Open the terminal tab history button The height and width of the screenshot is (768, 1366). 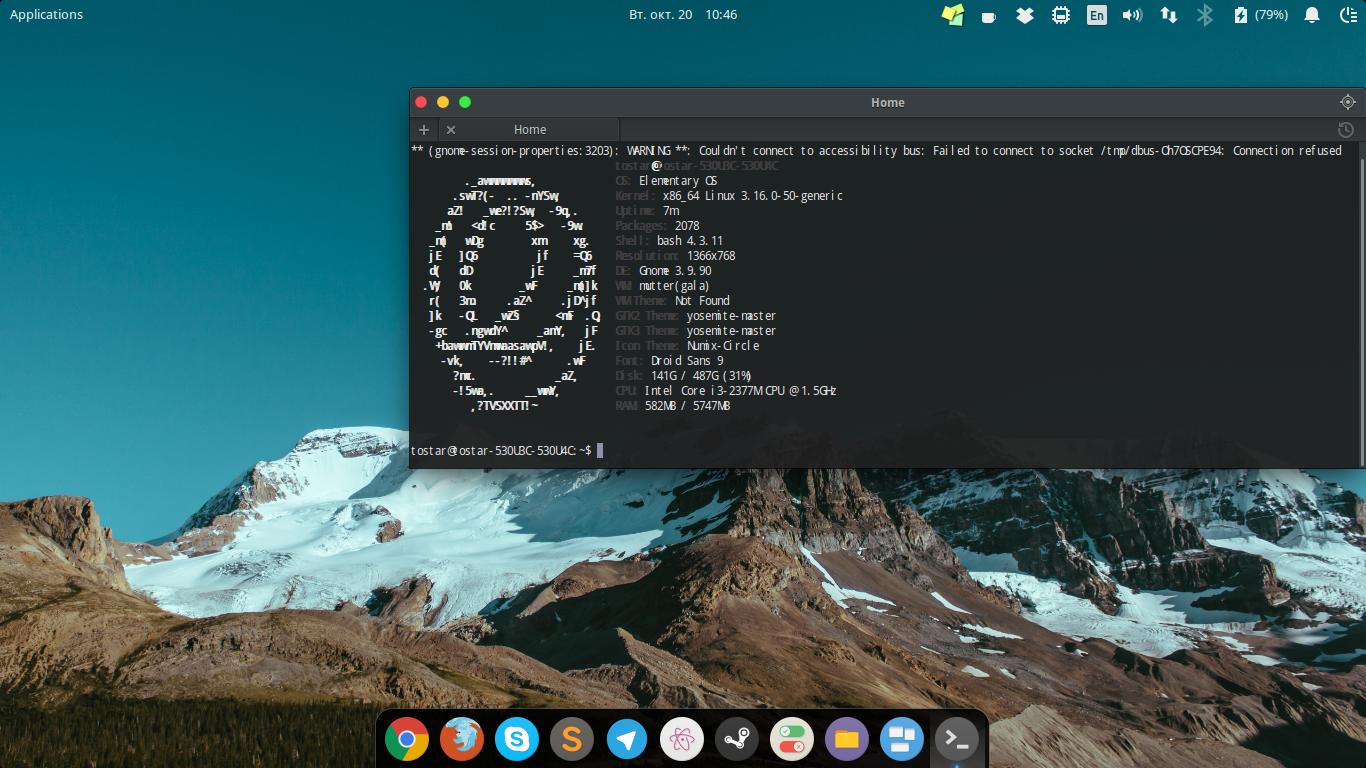[x=1346, y=130]
